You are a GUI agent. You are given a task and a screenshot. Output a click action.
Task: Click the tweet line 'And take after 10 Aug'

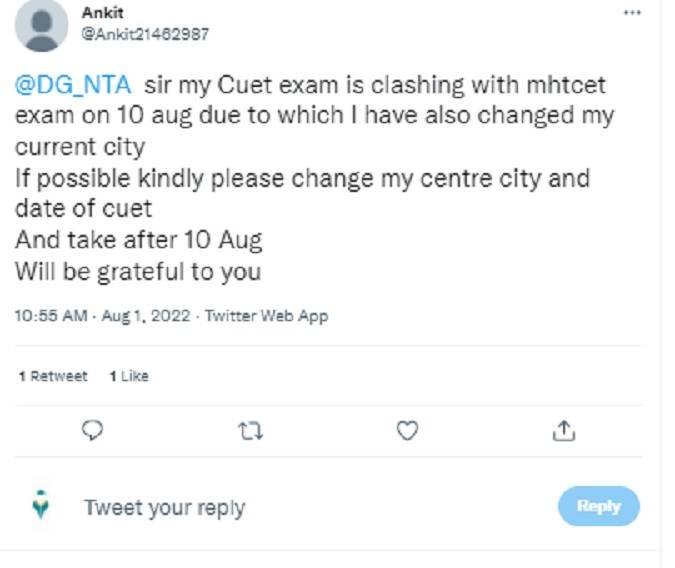coord(138,241)
